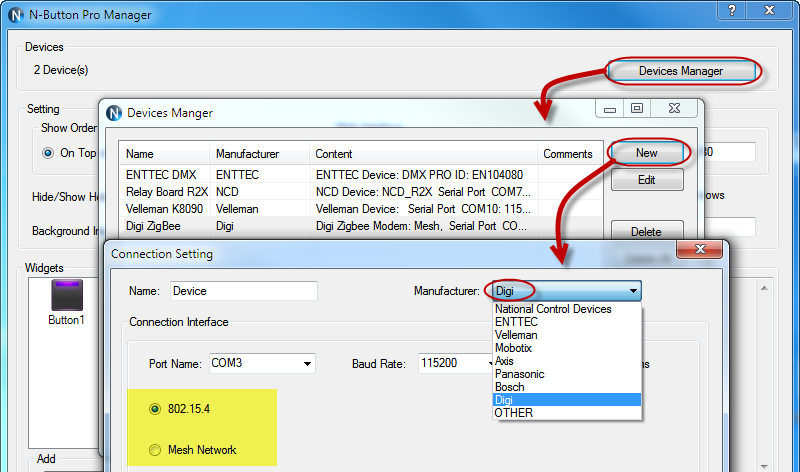Choose highlighted Digi in manufacturer list
The image size is (800, 472).
click(567, 400)
